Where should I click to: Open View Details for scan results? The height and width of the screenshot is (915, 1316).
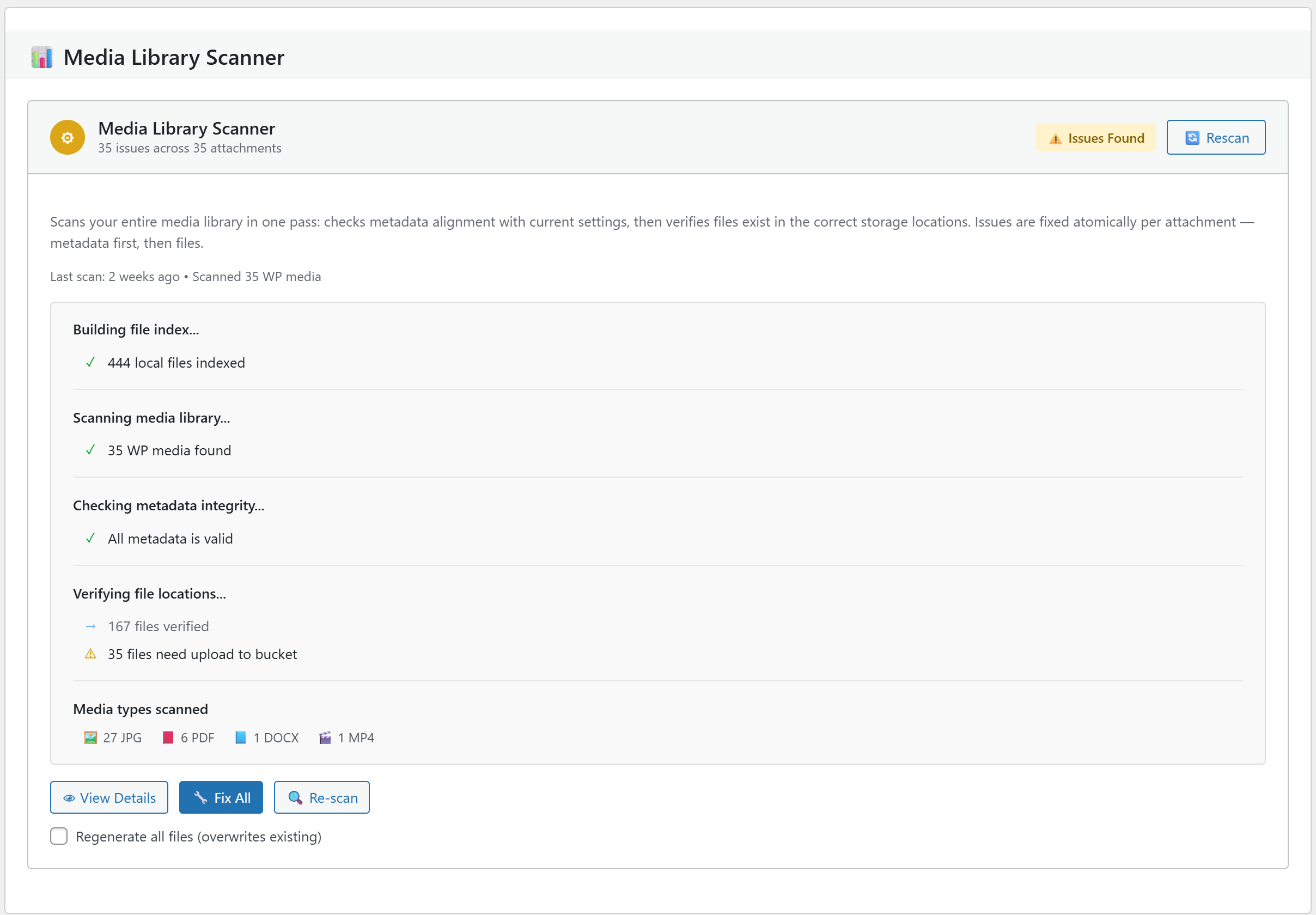(x=109, y=797)
